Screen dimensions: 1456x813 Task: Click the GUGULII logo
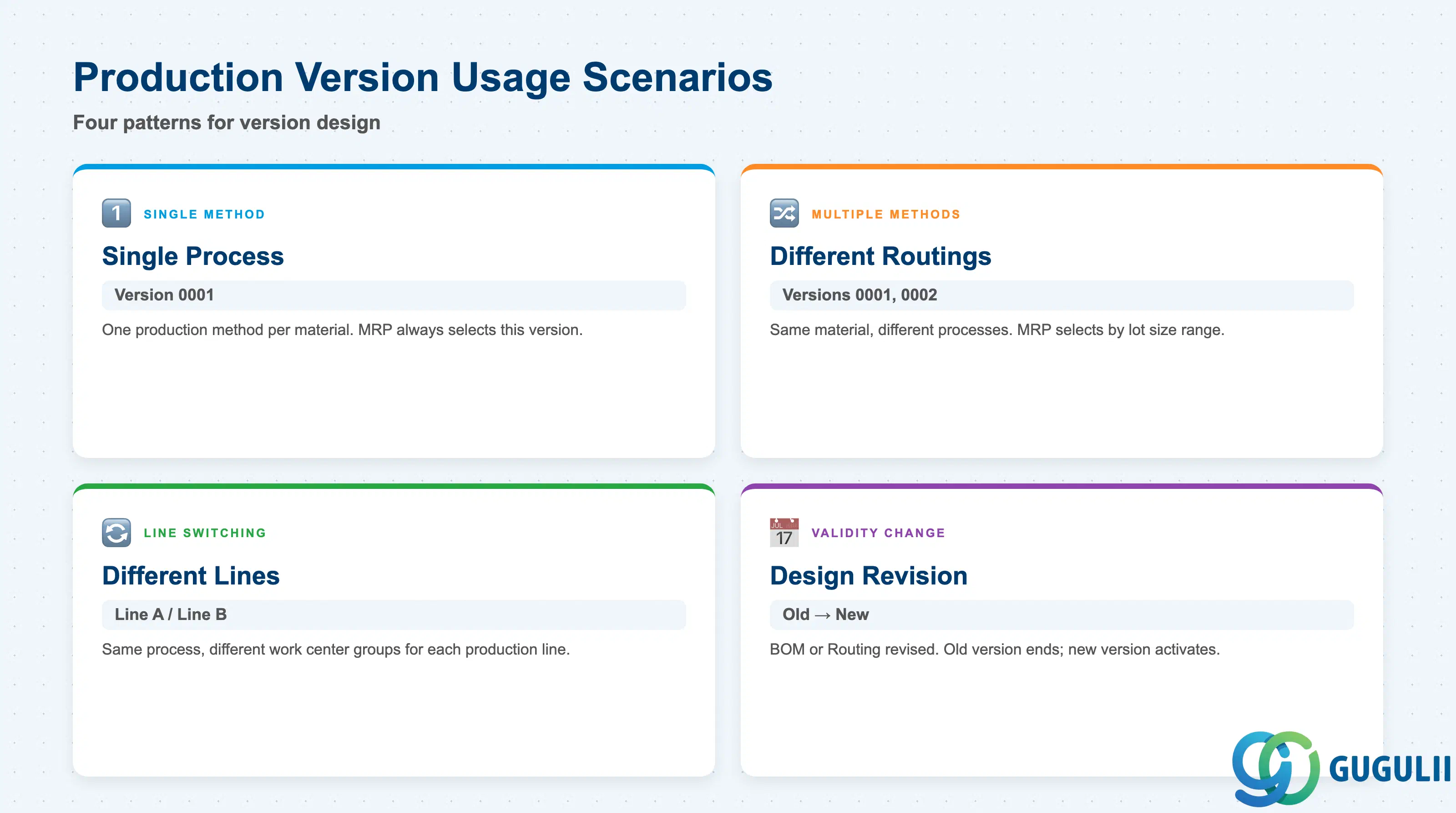1341,768
